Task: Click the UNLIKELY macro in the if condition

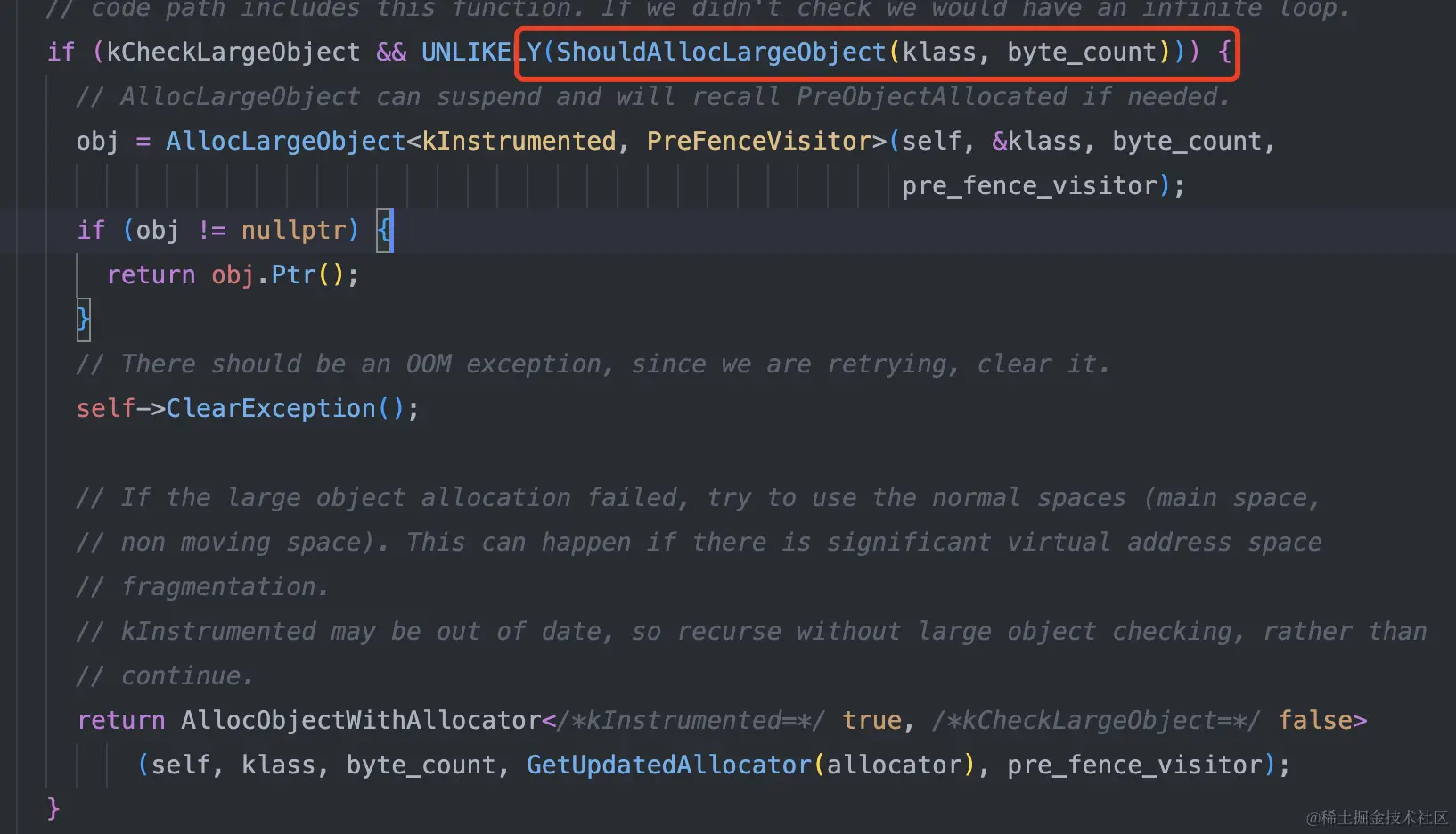Action: [481, 52]
